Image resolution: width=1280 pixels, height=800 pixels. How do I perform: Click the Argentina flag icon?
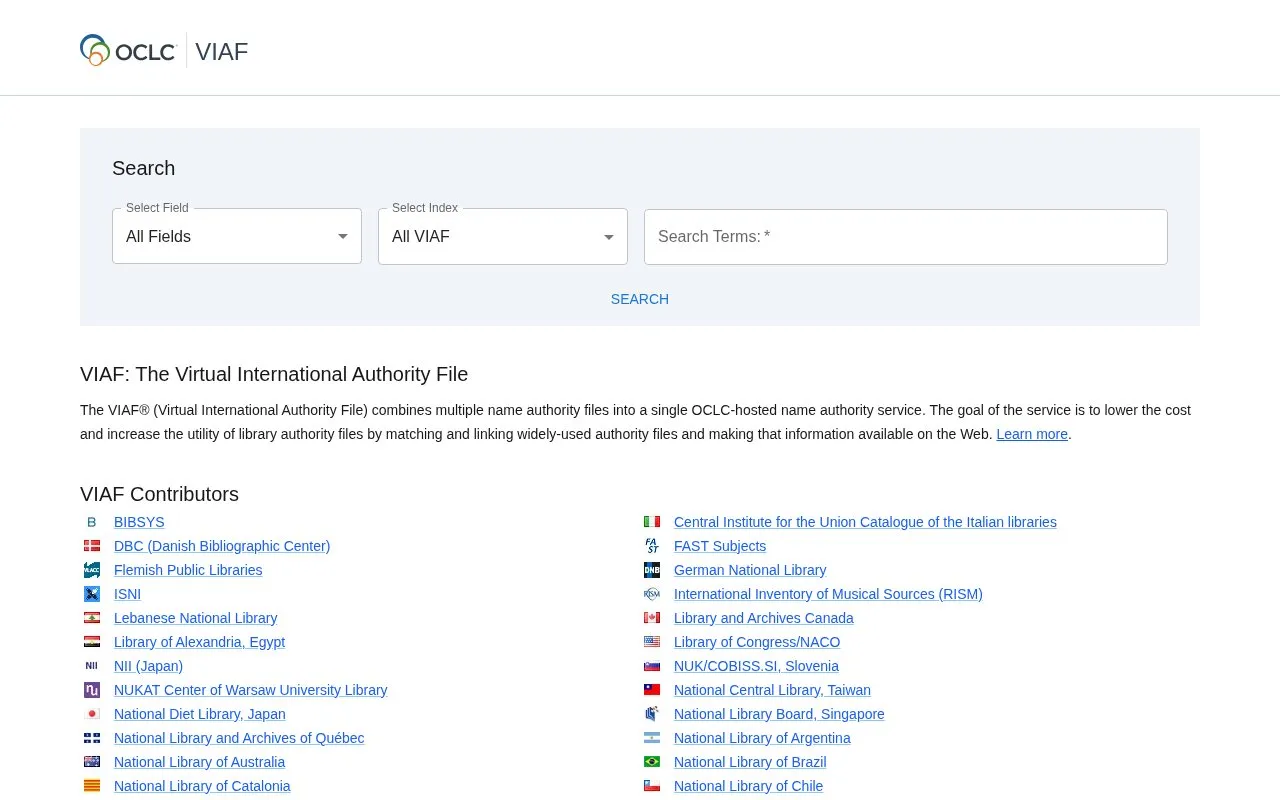click(x=652, y=738)
